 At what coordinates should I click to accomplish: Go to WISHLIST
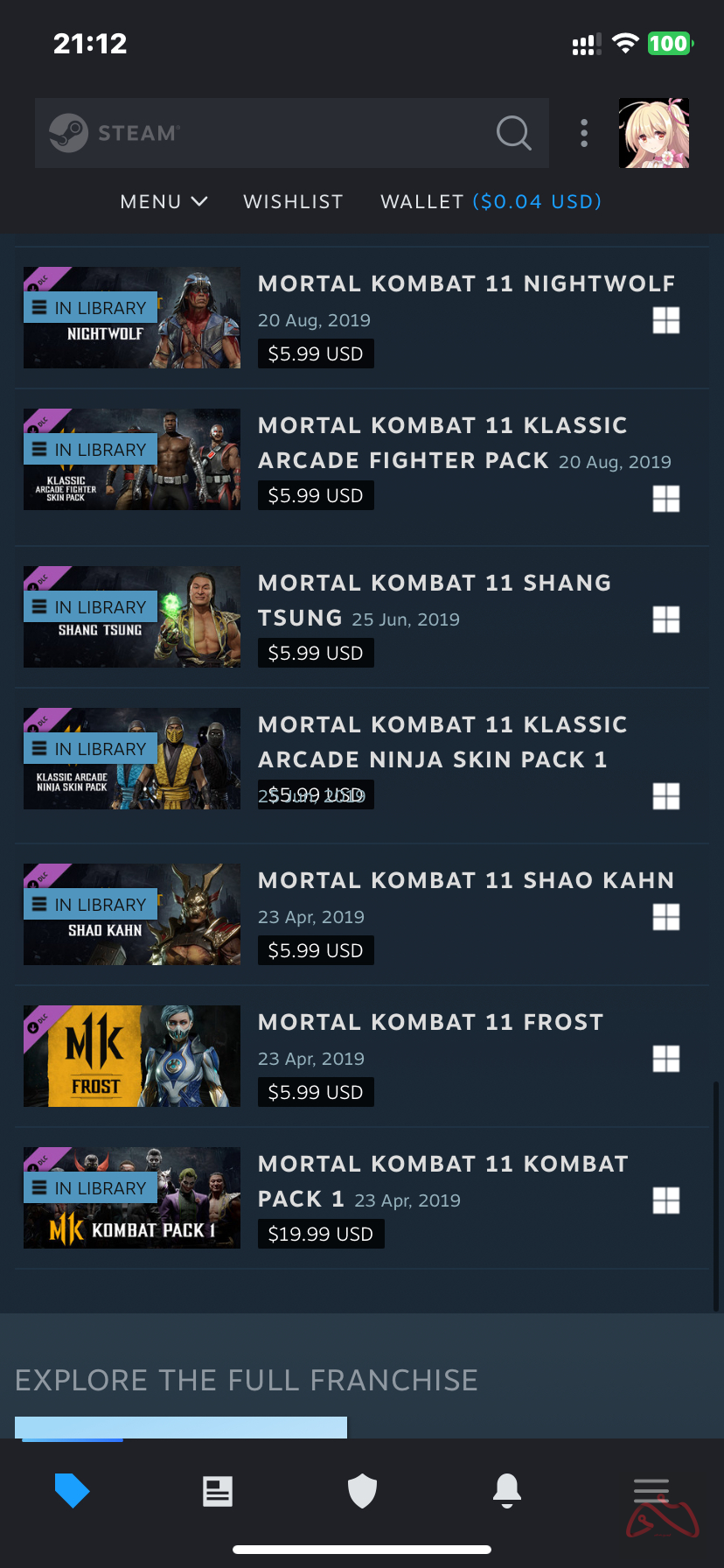pos(293,201)
